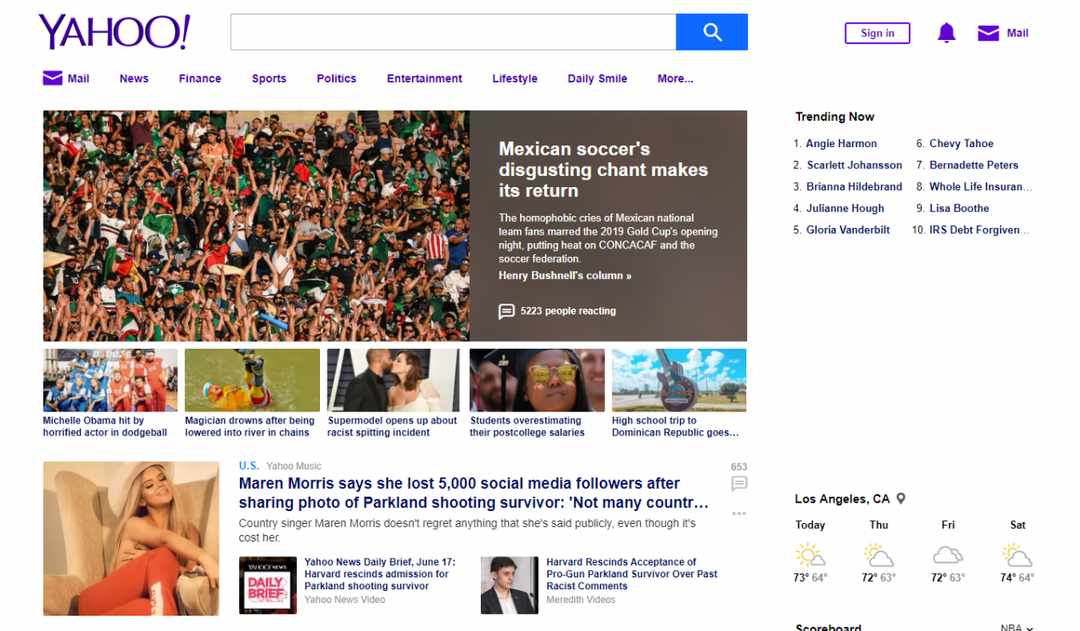Go to Daily Smile
This screenshot has width=1080, height=631.
tap(597, 79)
